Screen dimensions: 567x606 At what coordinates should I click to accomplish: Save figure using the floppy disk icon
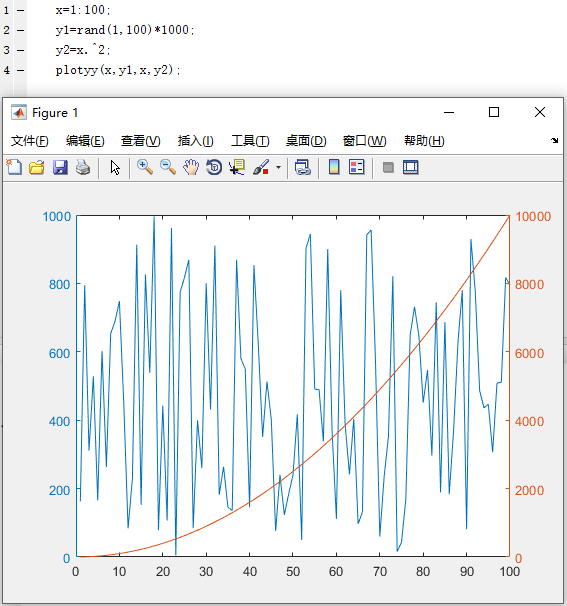point(60,167)
